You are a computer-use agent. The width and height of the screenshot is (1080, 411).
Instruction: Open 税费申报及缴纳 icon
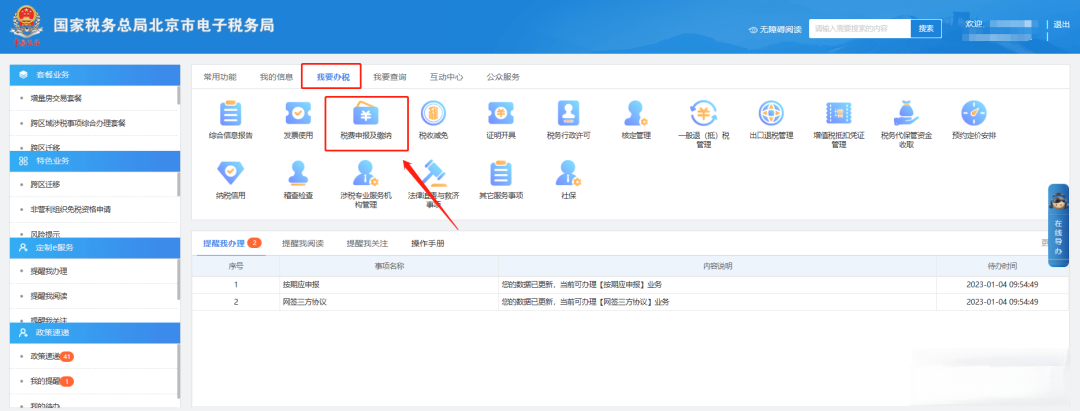coord(366,113)
